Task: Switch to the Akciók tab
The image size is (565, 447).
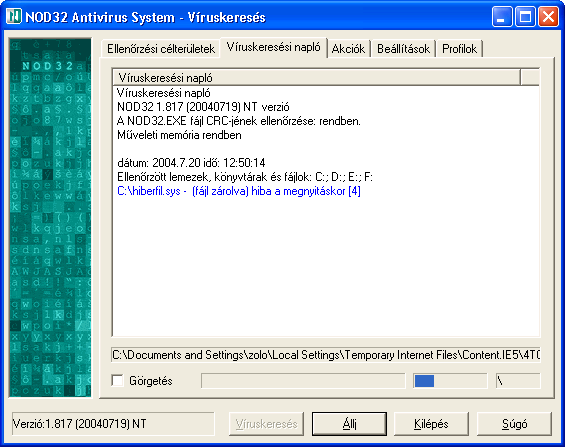Action: 348,49
